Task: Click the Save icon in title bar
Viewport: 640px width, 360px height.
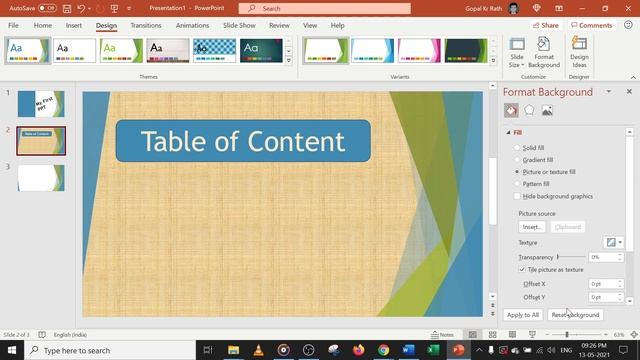Action: click(x=67, y=9)
